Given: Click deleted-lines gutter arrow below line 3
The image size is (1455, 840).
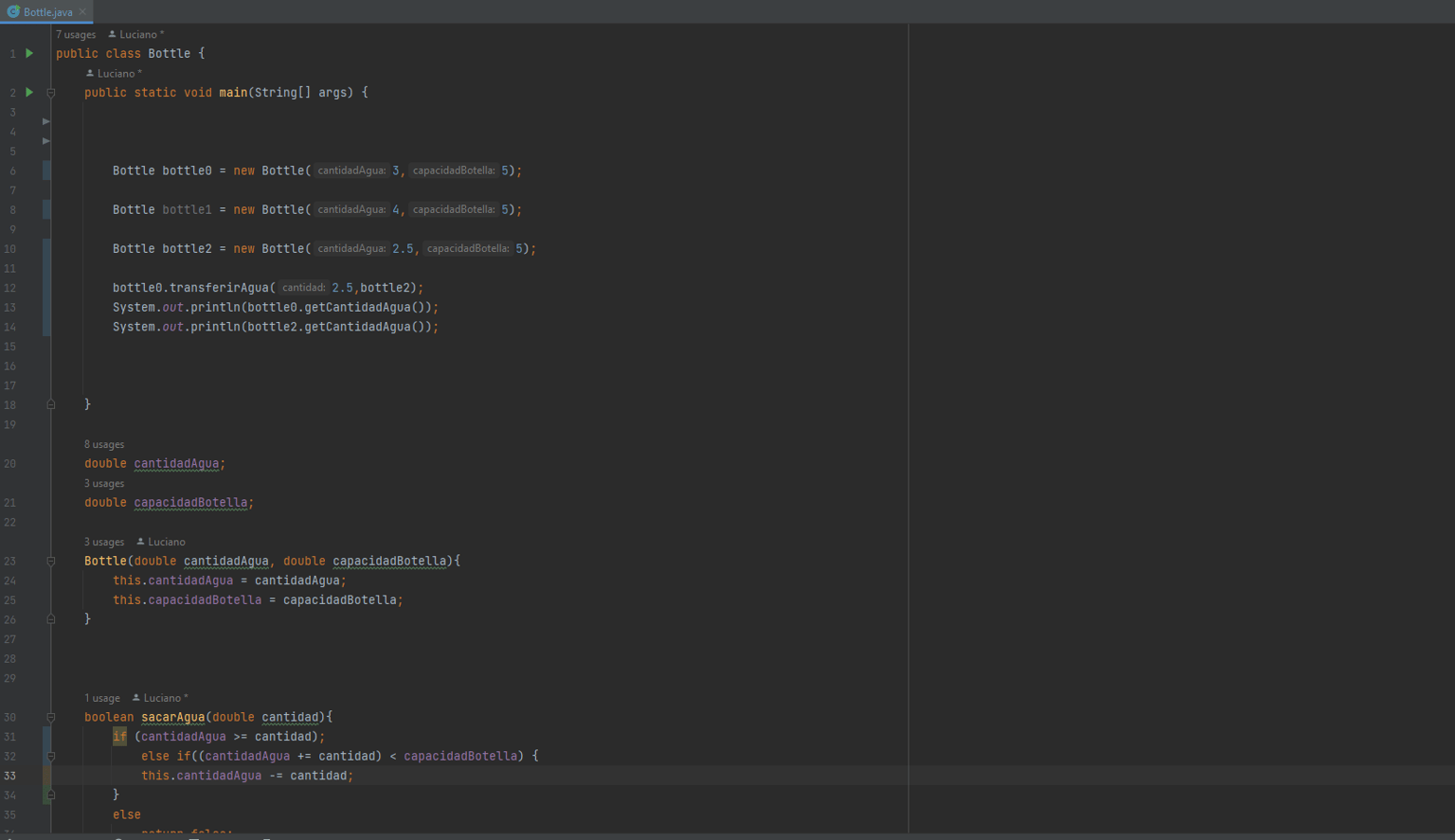Looking at the screenshot, I should (45, 121).
